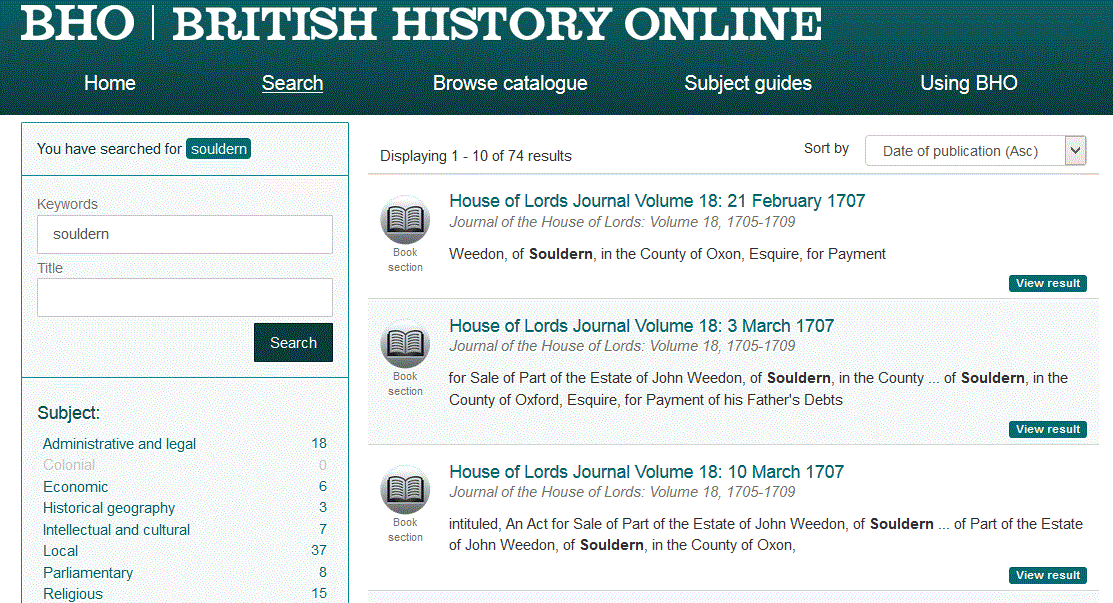Click 'Journal of the House of Lords' subtitle under 3 March
Viewport: 1113px width, 603px height.
[622, 346]
